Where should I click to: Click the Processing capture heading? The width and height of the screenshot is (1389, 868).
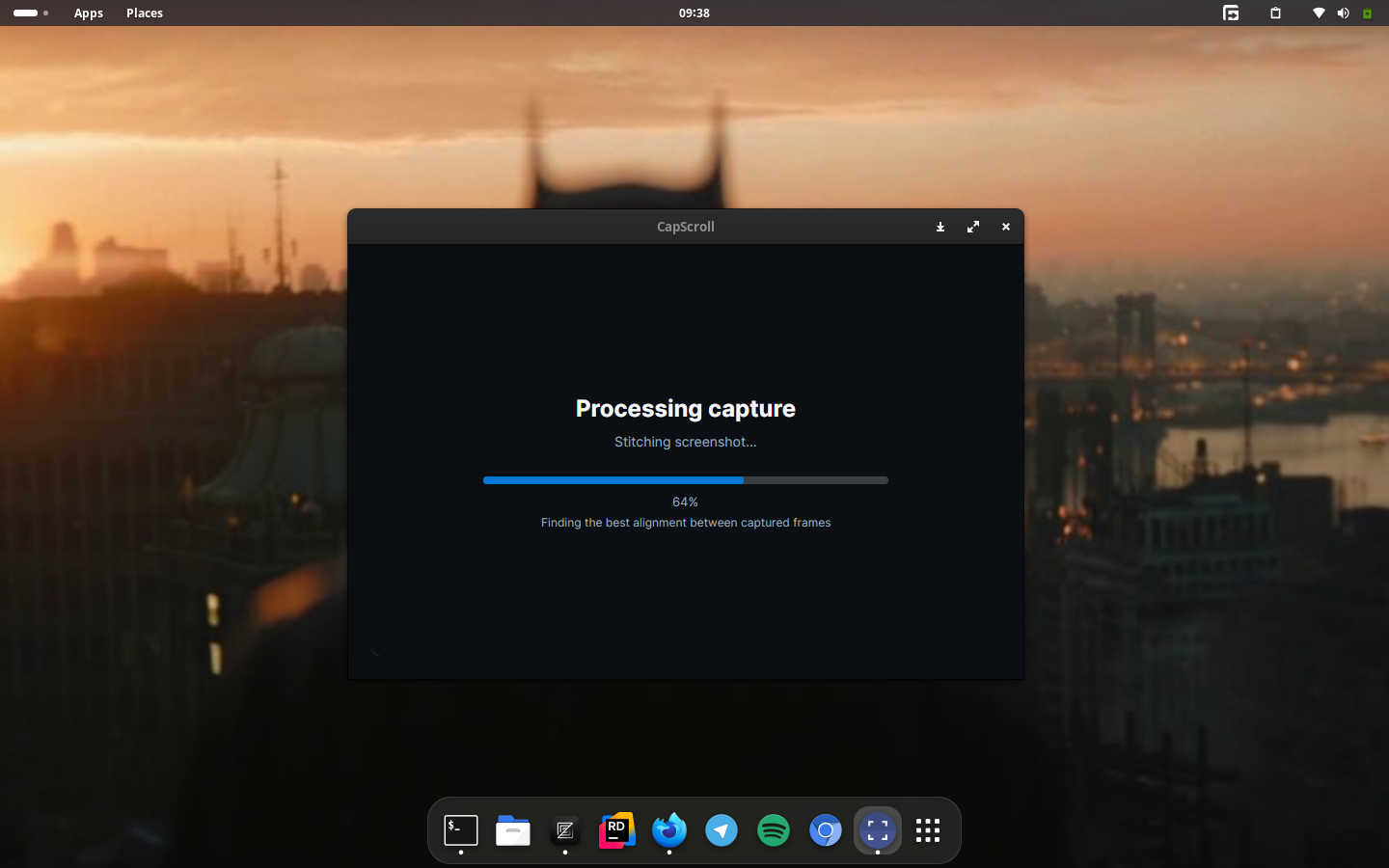(x=686, y=409)
